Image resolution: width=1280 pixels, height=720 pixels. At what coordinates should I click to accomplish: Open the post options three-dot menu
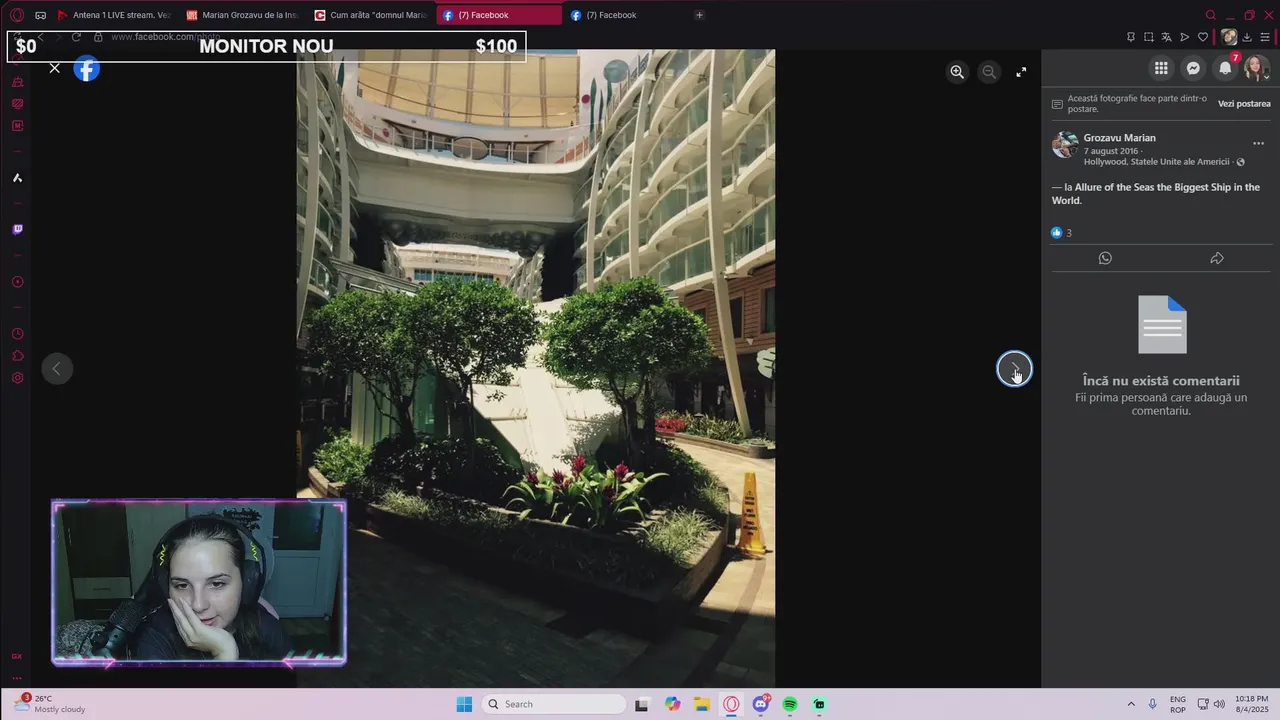pyautogui.click(x=1258, y=144)
